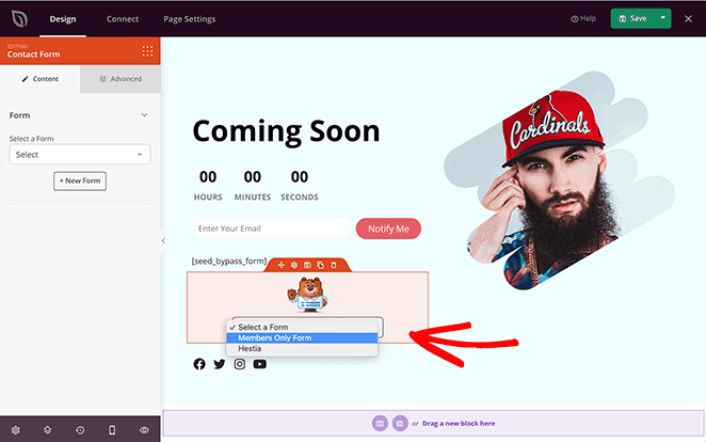Open revision history clock icon
This screenshot has height=442, width=706.
click(80, 430)
